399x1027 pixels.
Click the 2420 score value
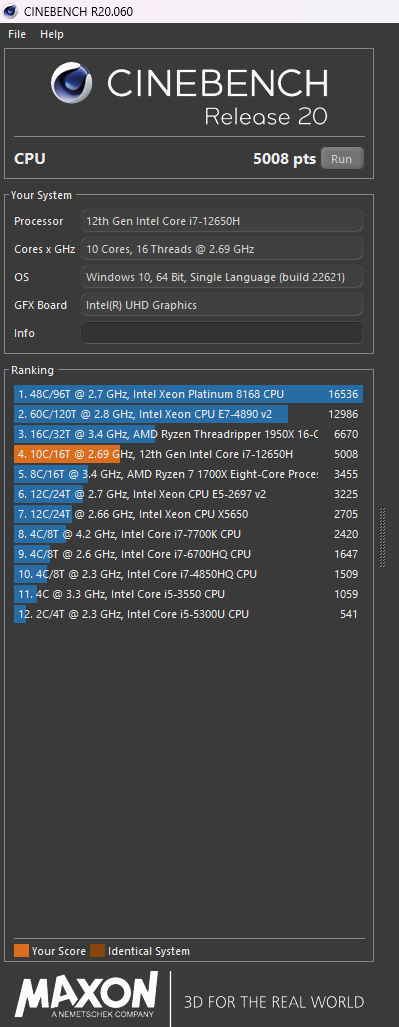(x=346, y=534)
